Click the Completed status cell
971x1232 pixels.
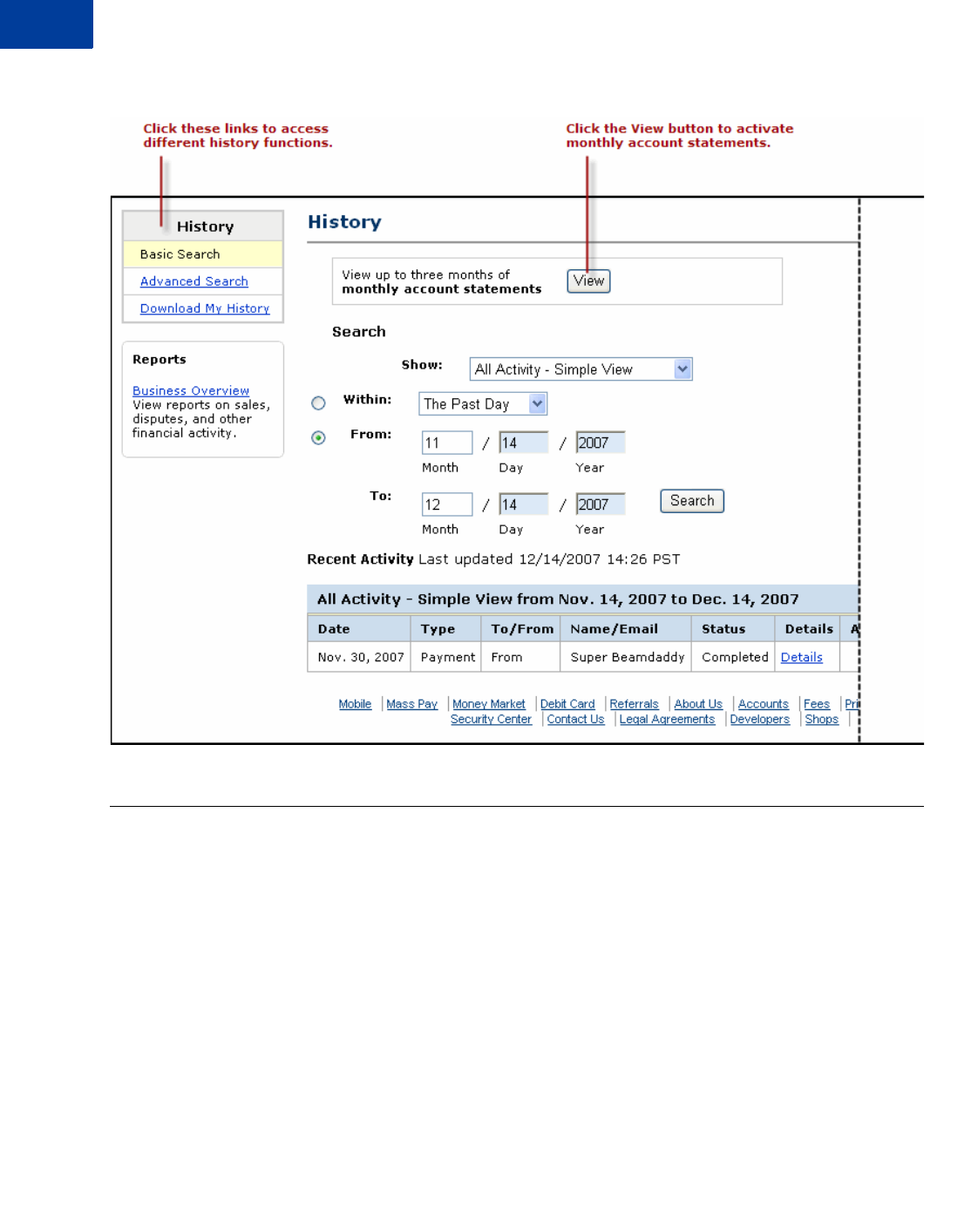click(735, 657)
